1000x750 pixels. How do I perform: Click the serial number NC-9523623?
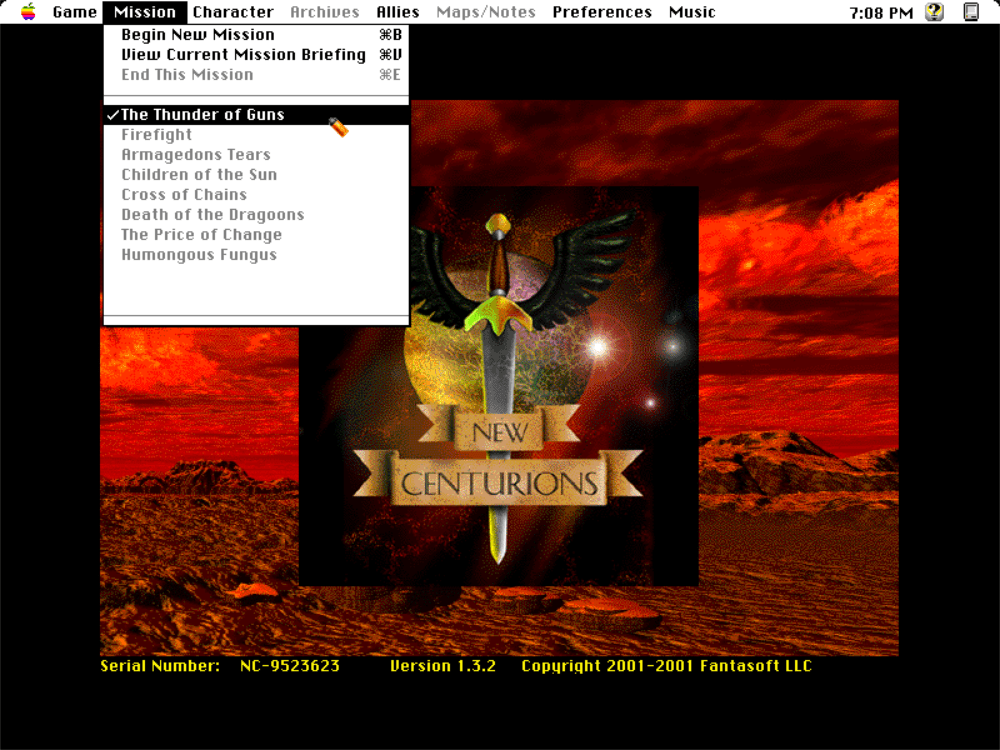290,666
